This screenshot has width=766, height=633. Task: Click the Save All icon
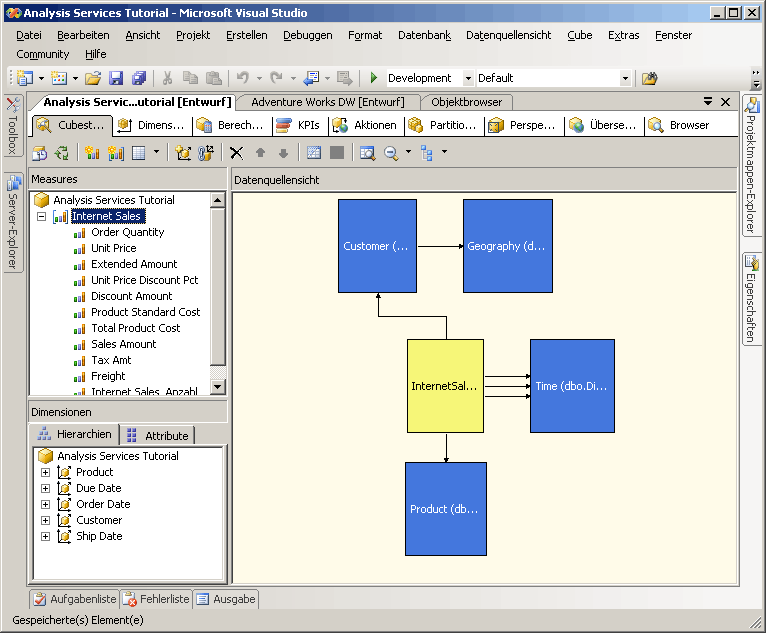(139, 78)
